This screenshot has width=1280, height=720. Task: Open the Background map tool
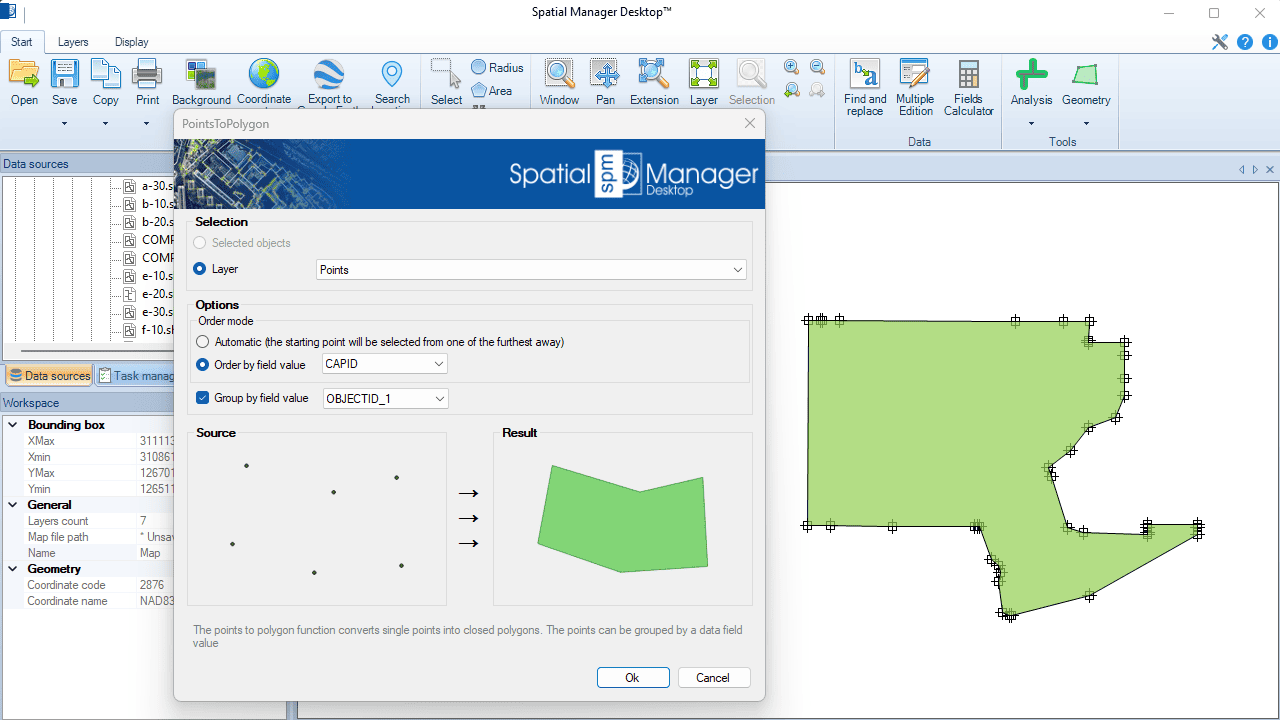click(201, 74)
